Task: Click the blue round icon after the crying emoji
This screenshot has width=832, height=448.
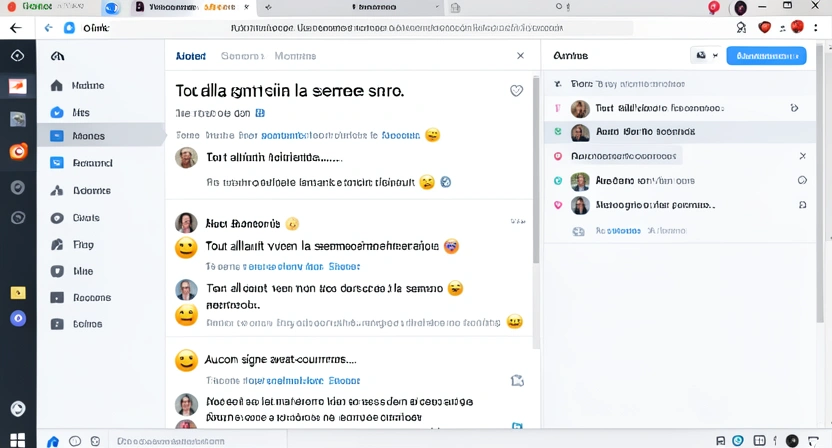Action: 446,182
